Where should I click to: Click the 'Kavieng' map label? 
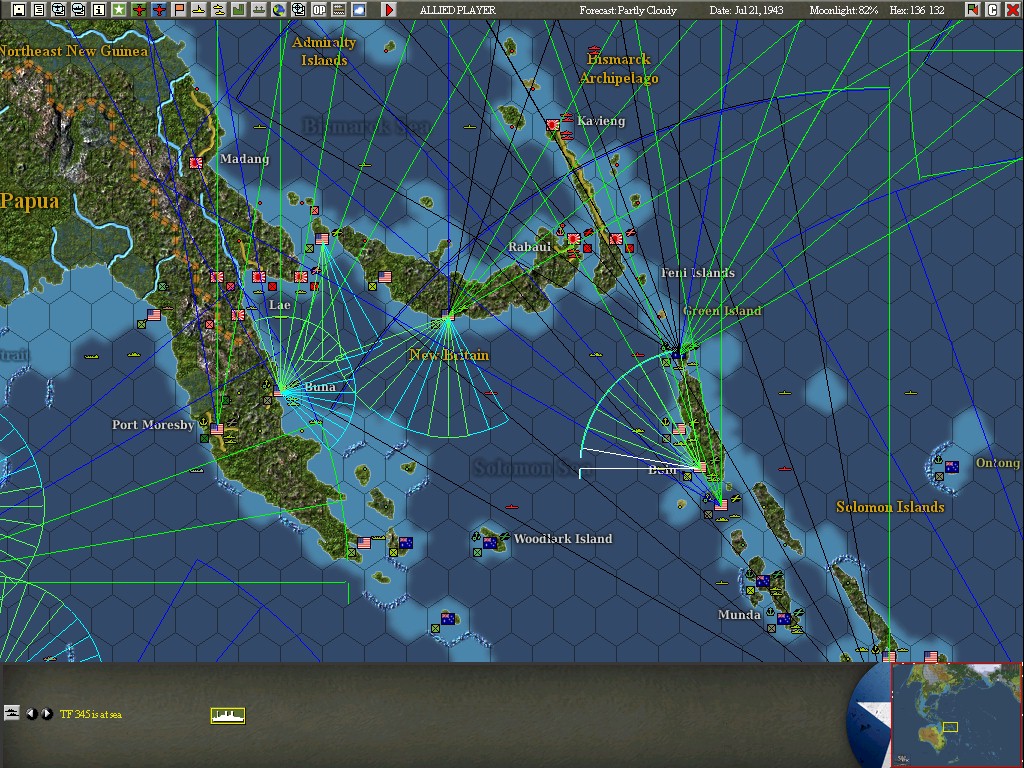(x=601, y=121)
